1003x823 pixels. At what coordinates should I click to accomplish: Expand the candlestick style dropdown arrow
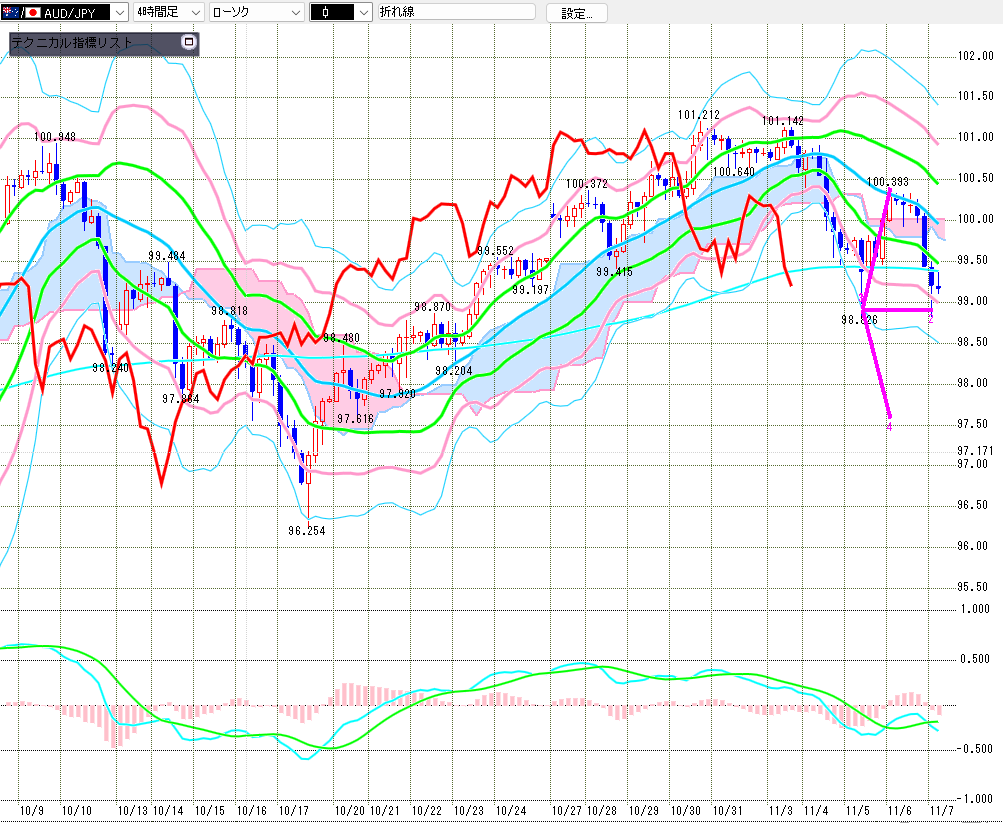point(362,12)
